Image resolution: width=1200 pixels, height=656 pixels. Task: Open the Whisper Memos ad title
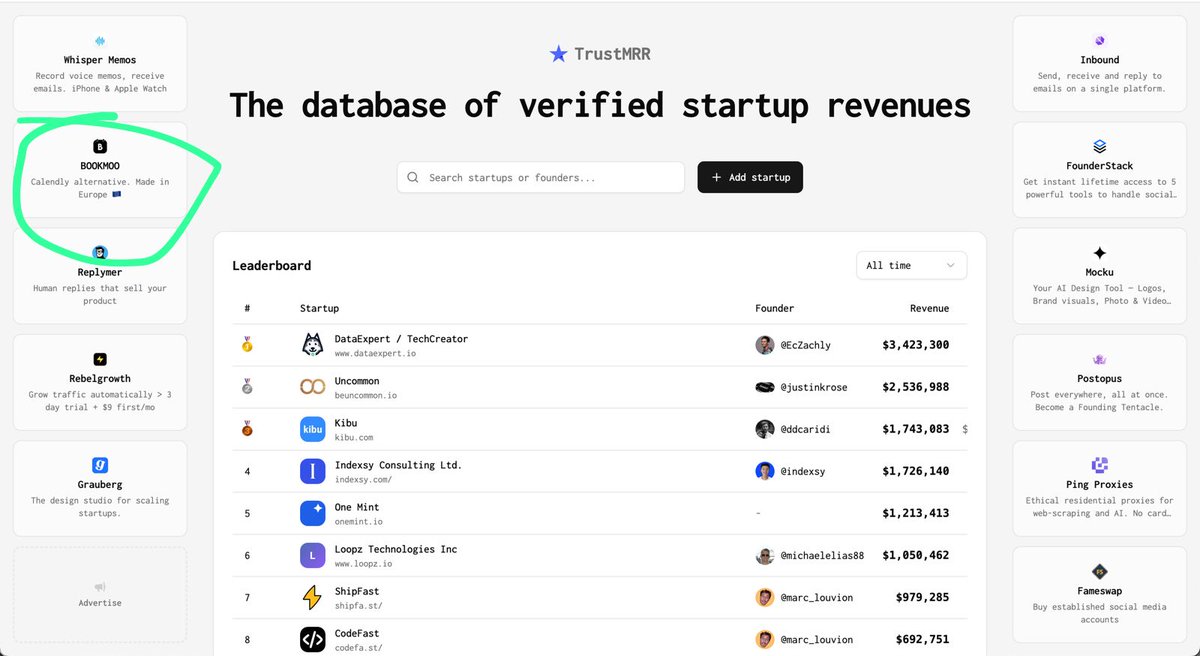100,60
